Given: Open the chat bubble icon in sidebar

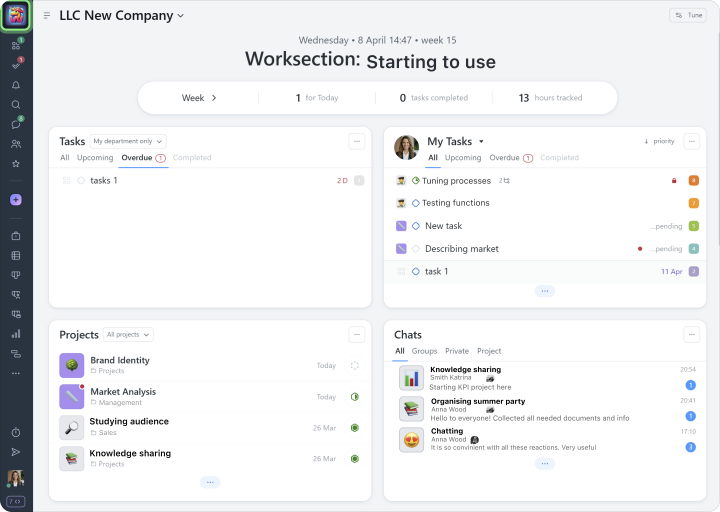Looking at the screenshot, I should point(16,125).
